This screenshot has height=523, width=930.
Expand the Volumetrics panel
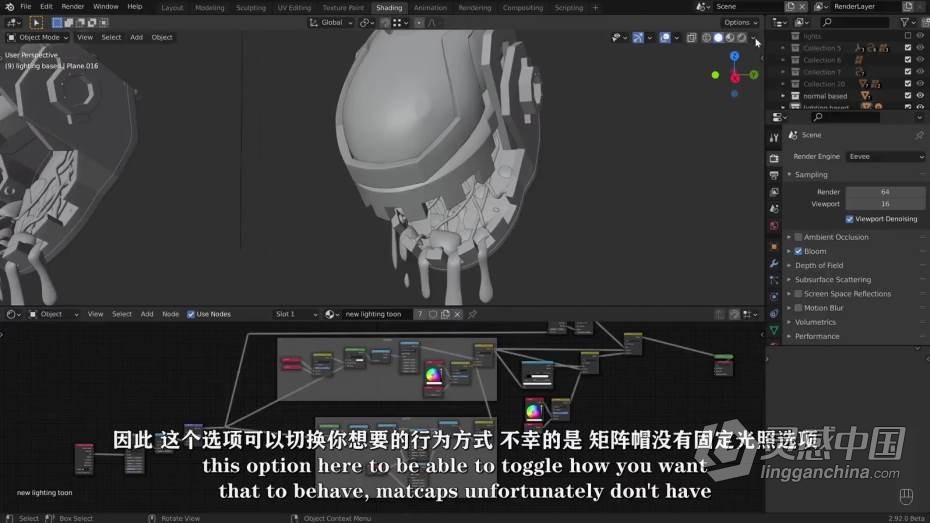click(x=815, y=323)
